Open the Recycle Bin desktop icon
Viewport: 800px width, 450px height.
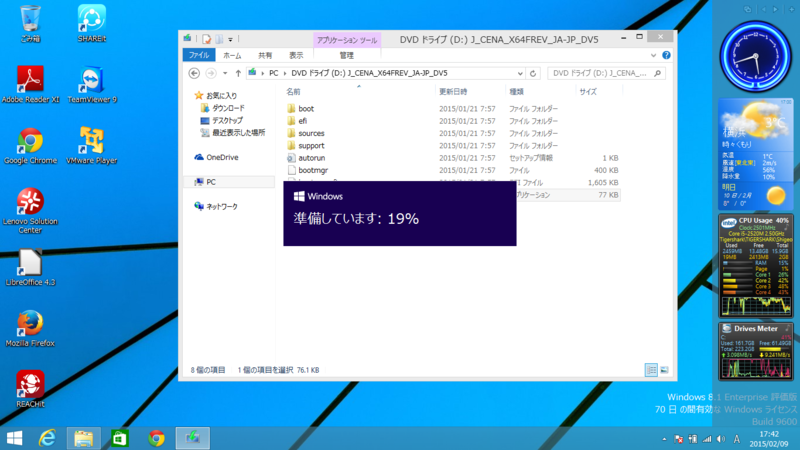[30, 23]
